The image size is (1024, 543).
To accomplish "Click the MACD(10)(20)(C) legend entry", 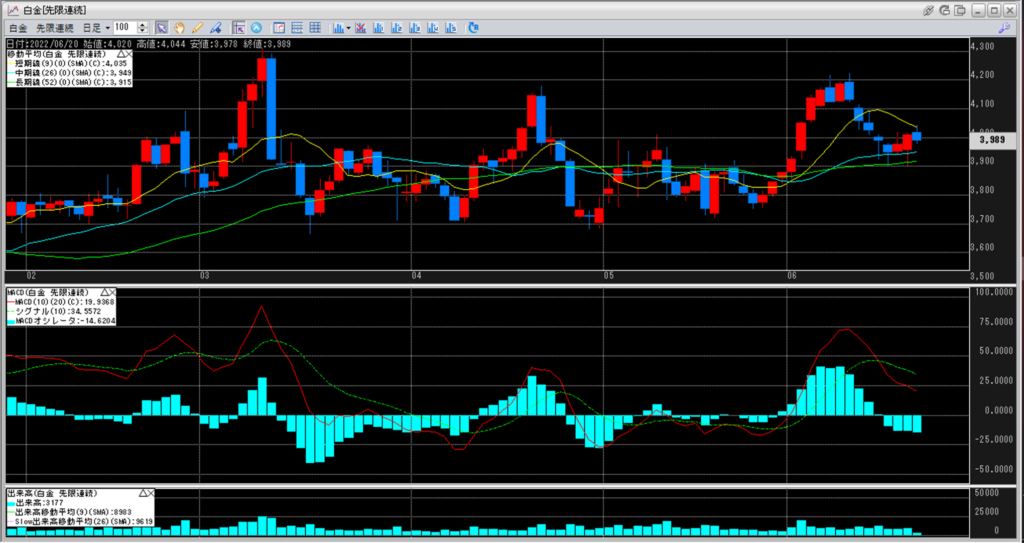I will click(x=61, y=302).
